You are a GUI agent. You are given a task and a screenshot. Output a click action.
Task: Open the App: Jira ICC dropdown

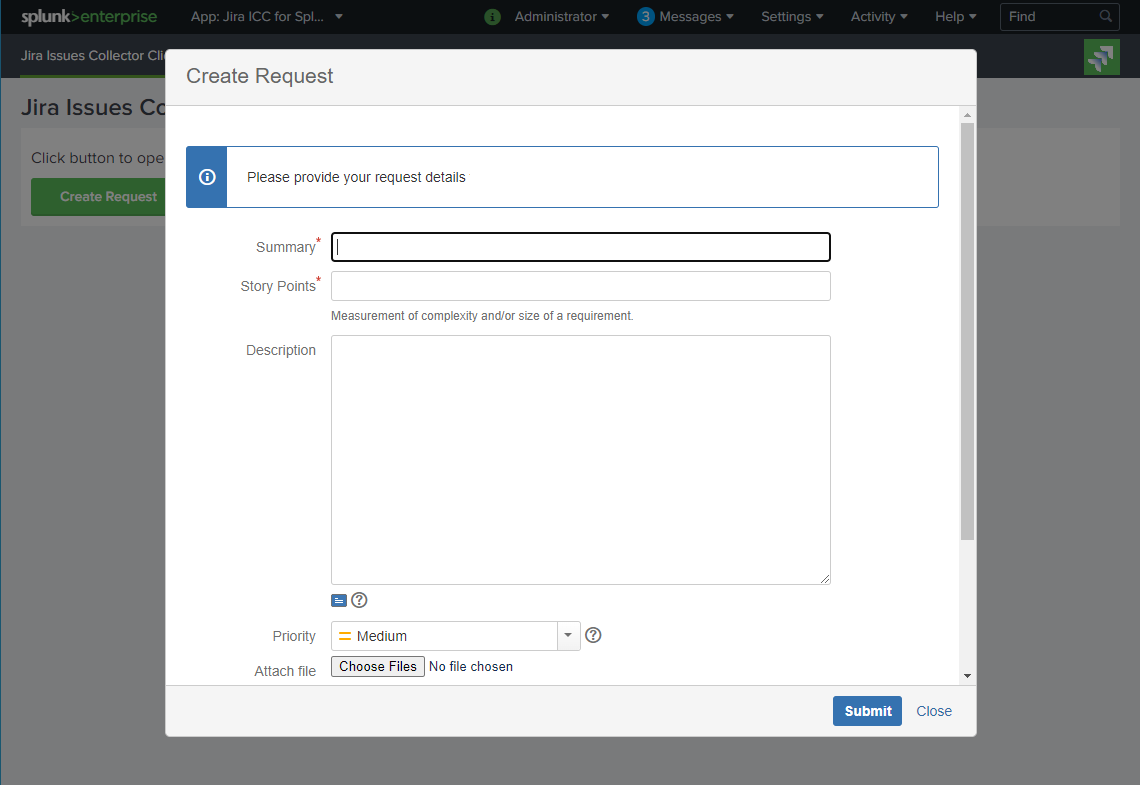(x=266, y=16)
